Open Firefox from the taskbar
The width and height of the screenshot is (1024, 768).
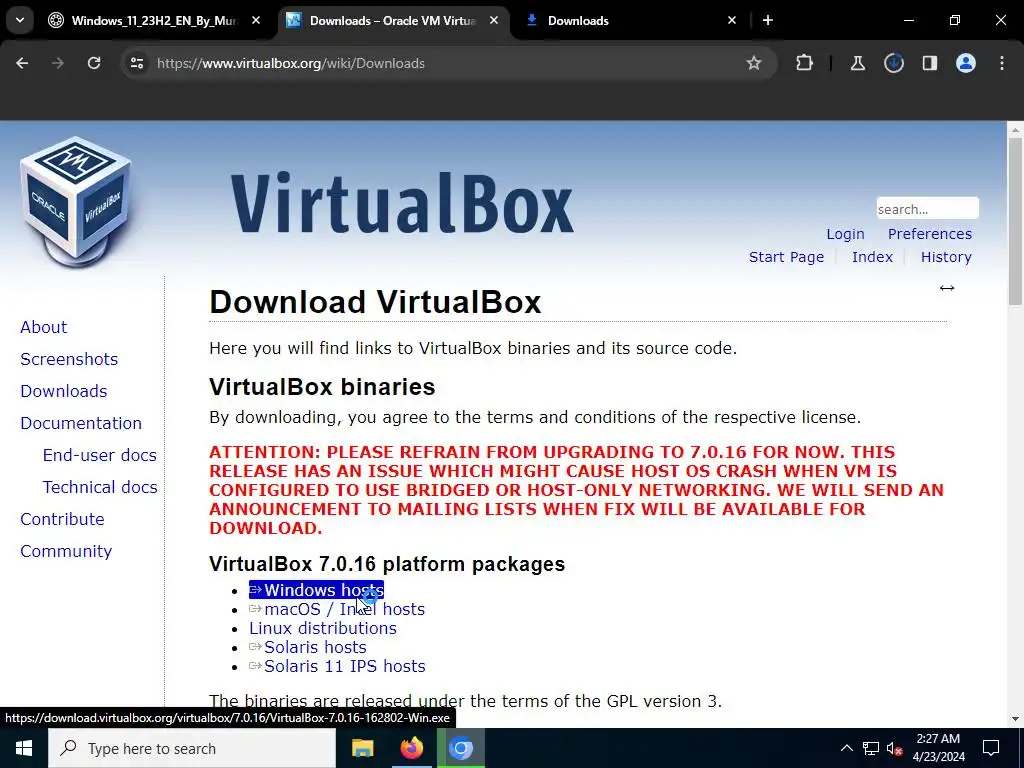[x=411, y=748]
